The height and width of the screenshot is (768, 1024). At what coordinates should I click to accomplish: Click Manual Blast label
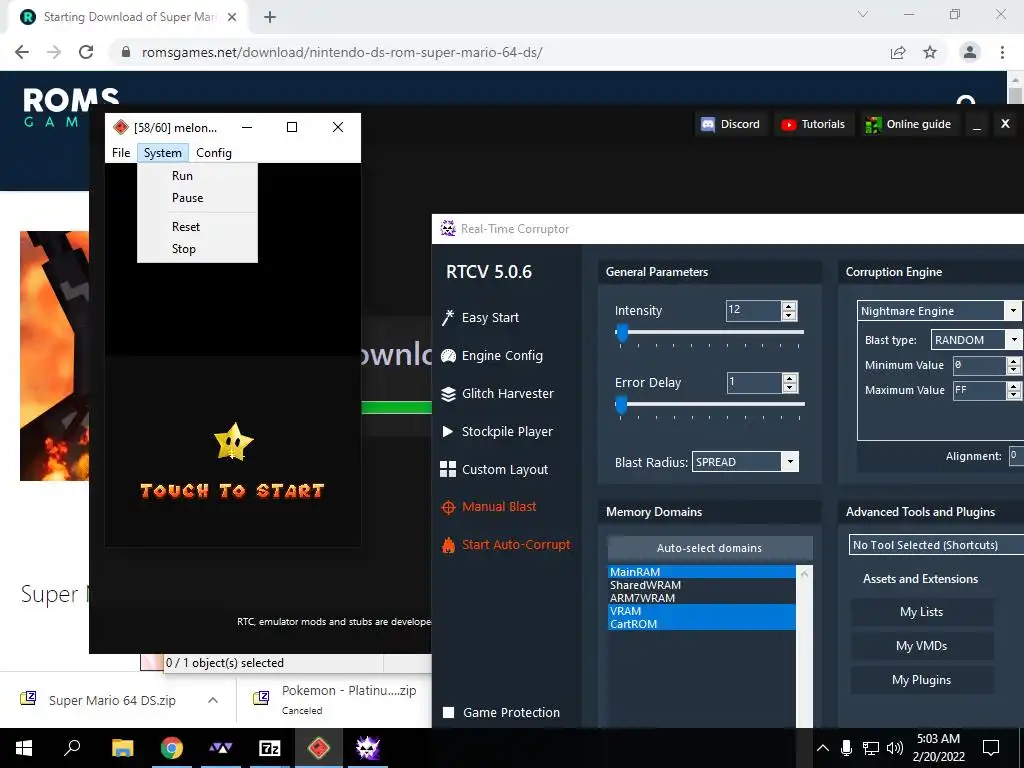499,507
